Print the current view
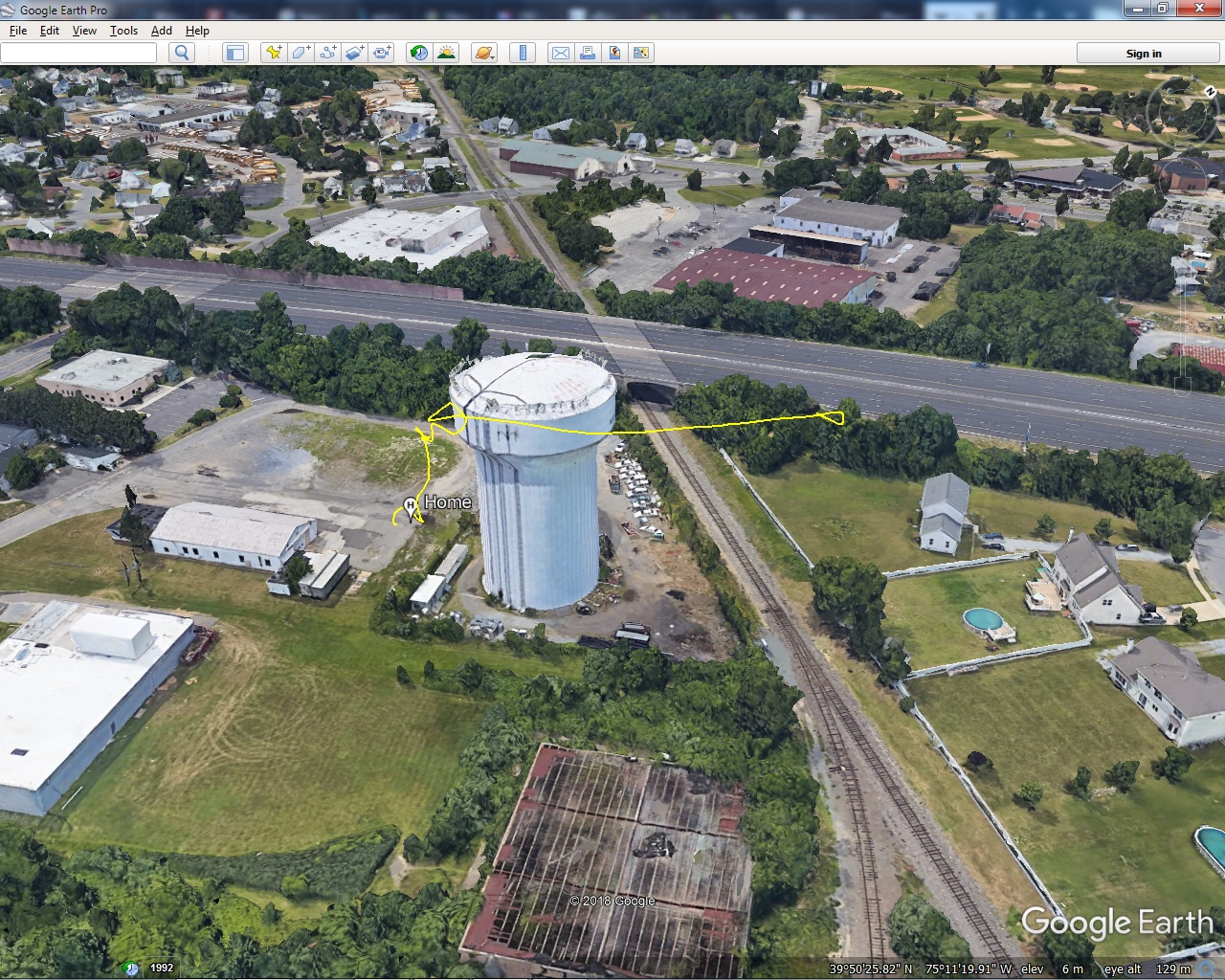1225x980 pixels. [x=588, y=53]
